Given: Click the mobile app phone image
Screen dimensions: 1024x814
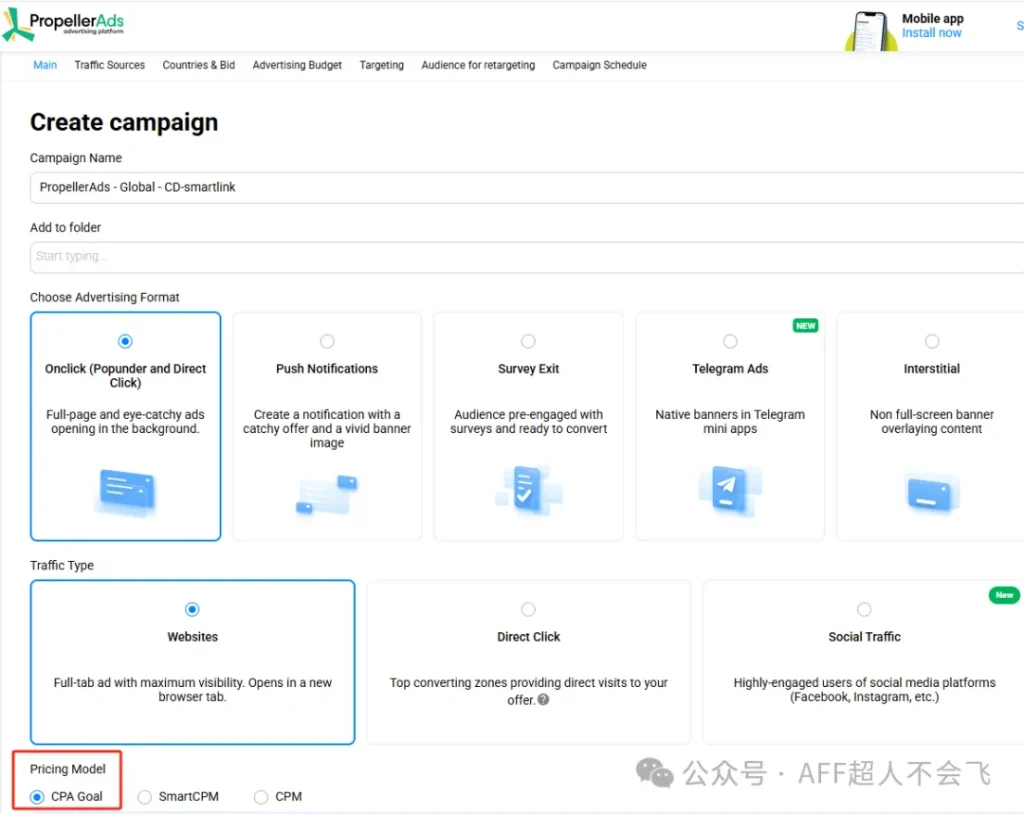Looking at the screenshot, I should [x=871, y=30].
